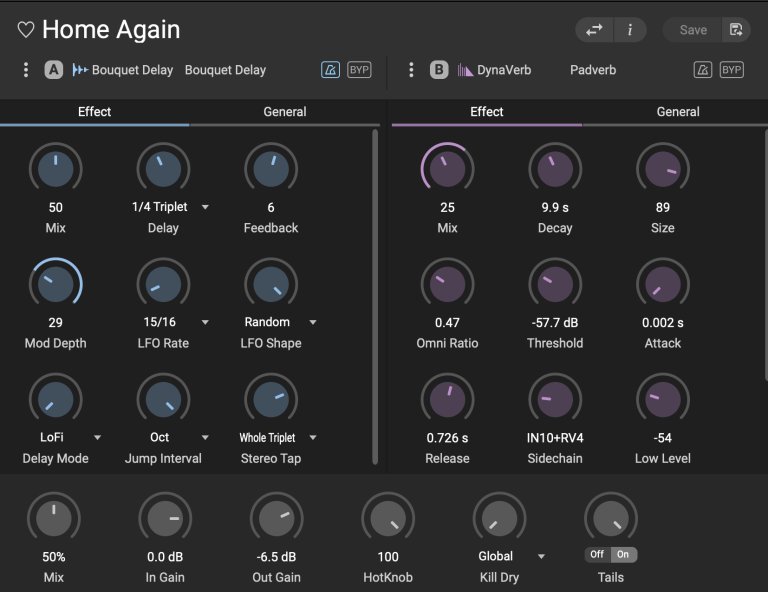Click the -57.7 dB Threshold value
Screen dimensions: 768x592
(x=555, y=323)
